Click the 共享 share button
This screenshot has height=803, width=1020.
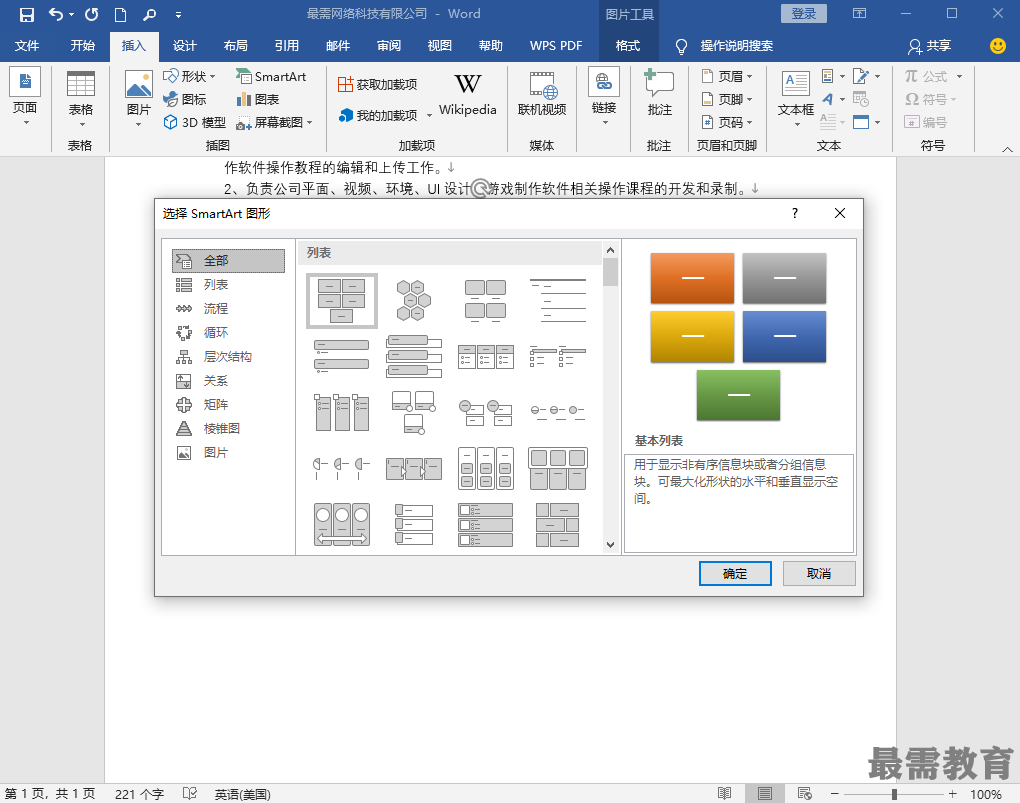pyautogui.click(x=930, y=46)
